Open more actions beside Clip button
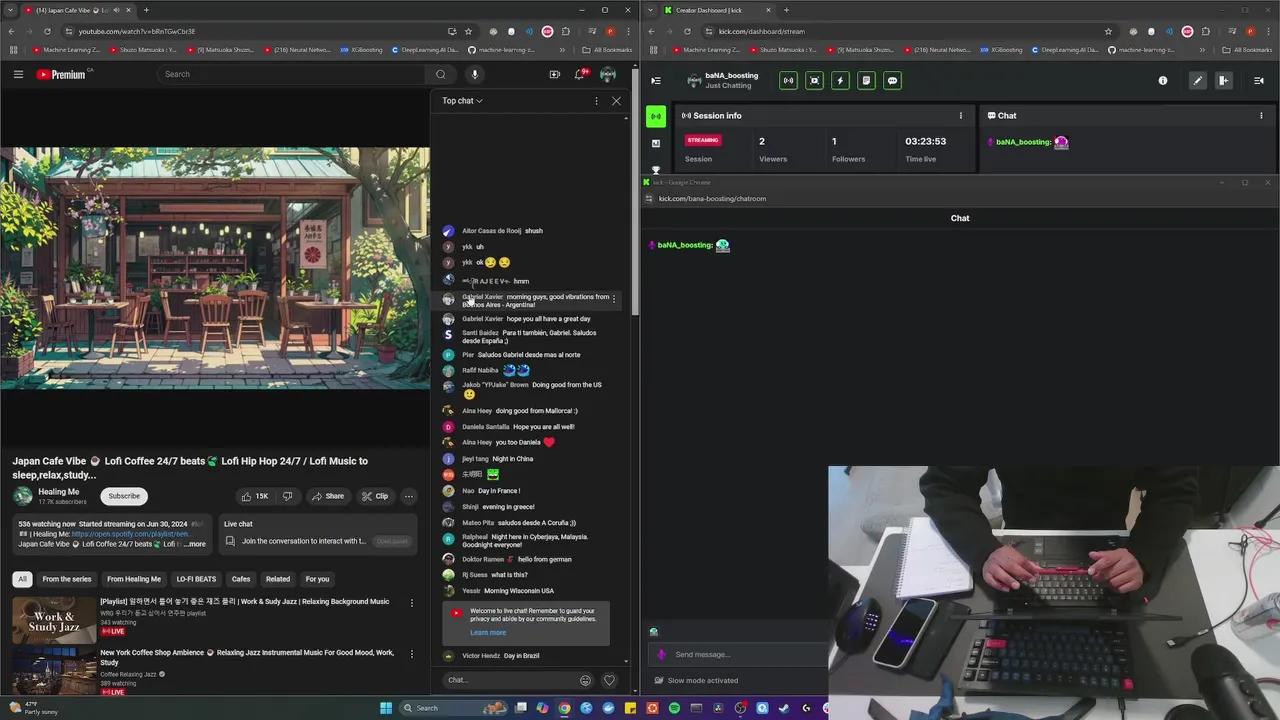The image size is (1280, 720). click(x=408, y=496)
